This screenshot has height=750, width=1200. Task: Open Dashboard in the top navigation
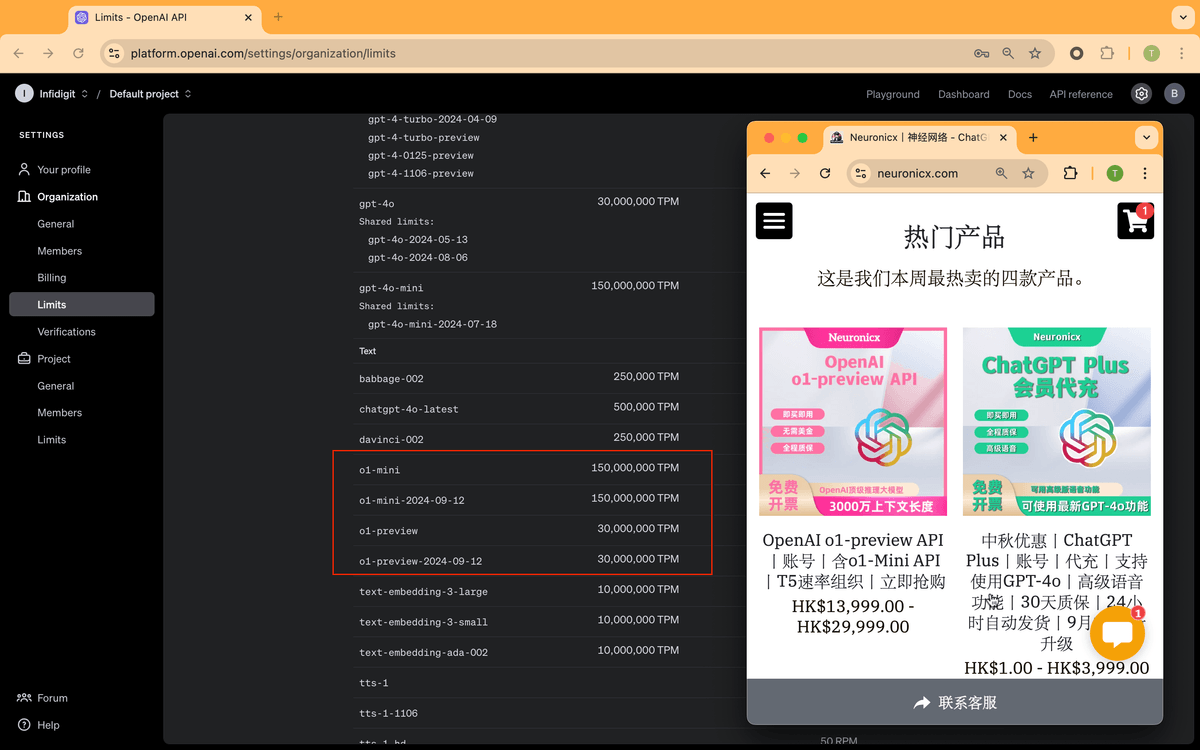click(x=964, y=94)
